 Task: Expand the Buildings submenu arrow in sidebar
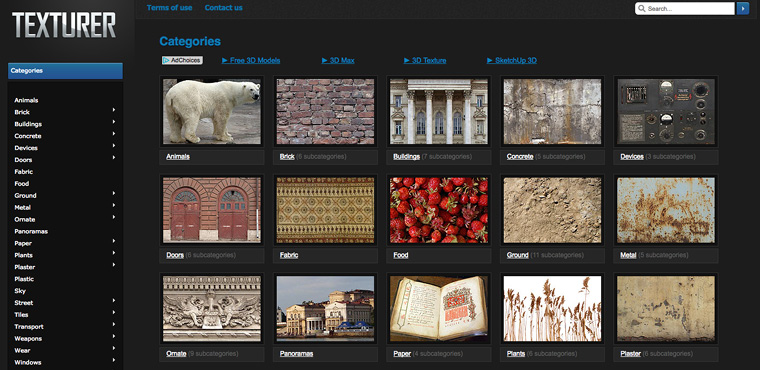click(114, 122)
